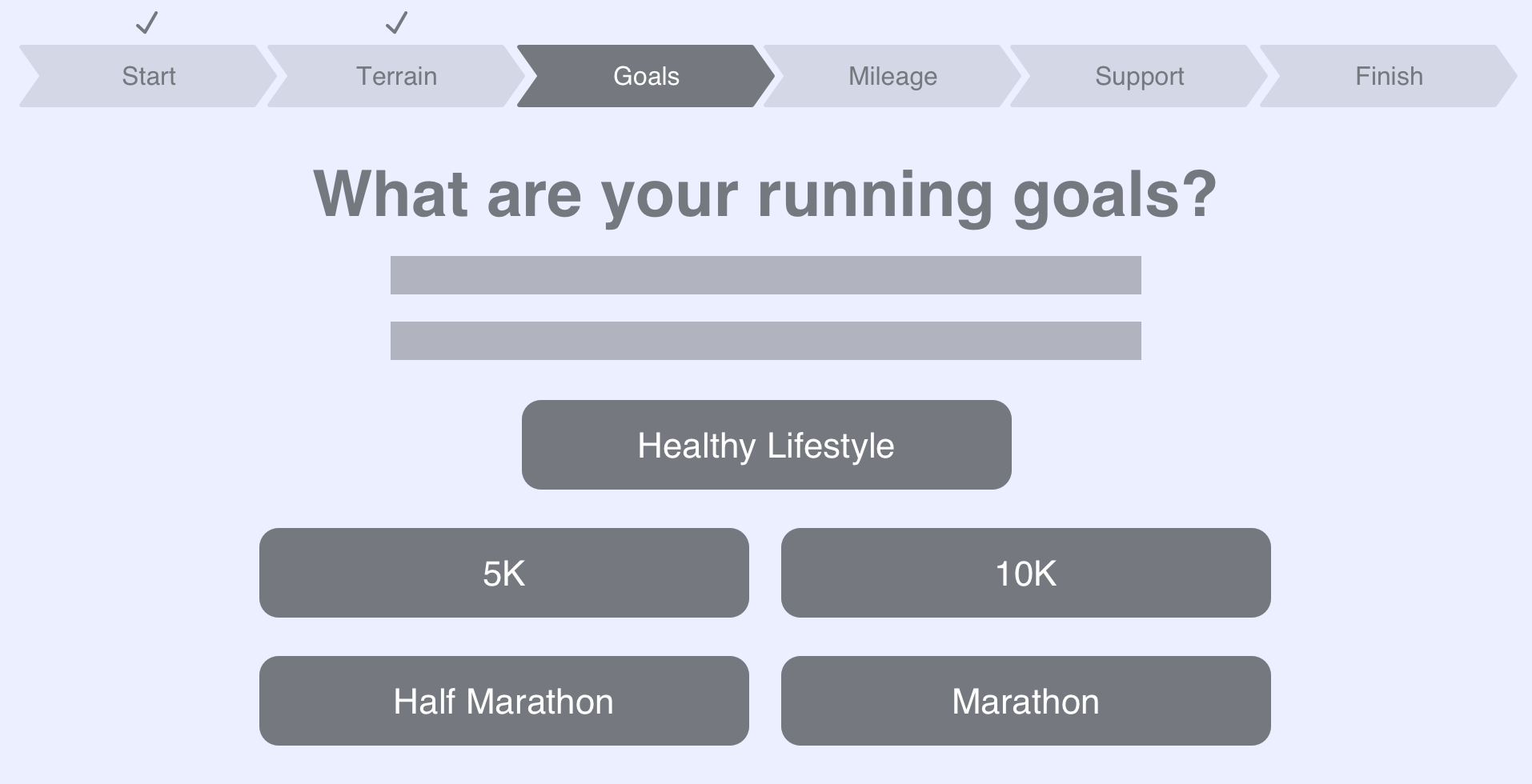Click the checkmark above the Terrain step

(397, 22)
